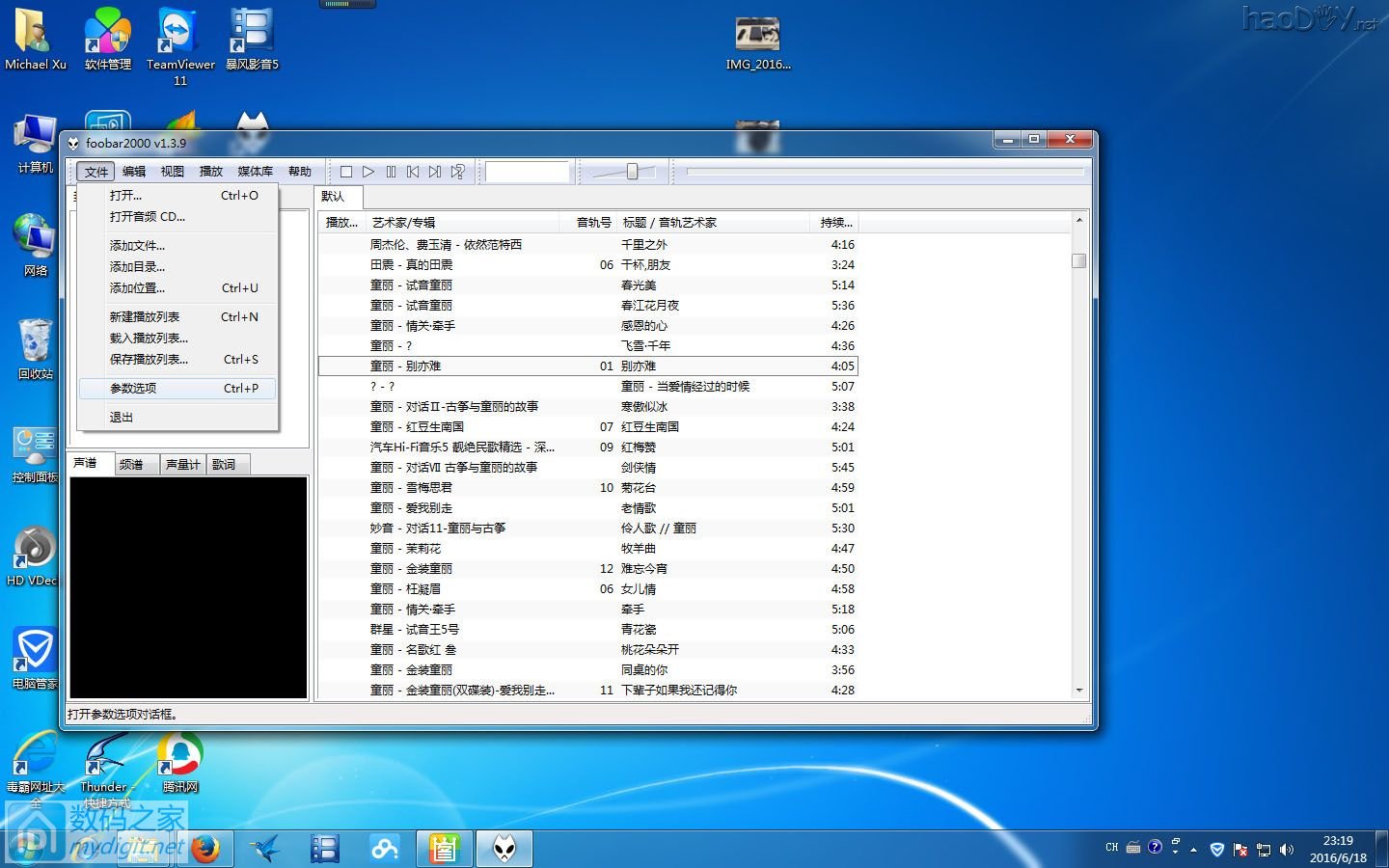This screenshot has height=868, width=1389.
Task: Select the Previous track icon
Action: point(412,172)
